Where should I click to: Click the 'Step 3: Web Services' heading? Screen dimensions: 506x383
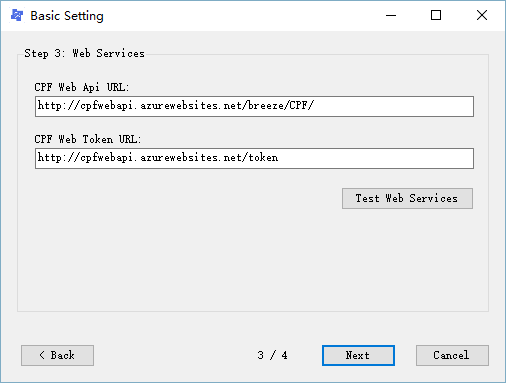point(84,53)
